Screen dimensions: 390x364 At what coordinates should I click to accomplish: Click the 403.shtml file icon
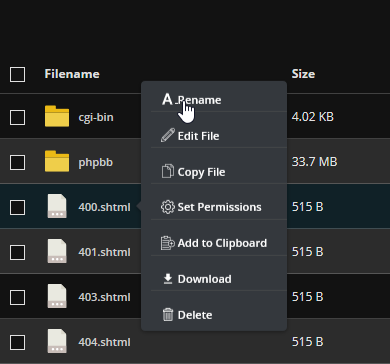(x=57, y=296)
